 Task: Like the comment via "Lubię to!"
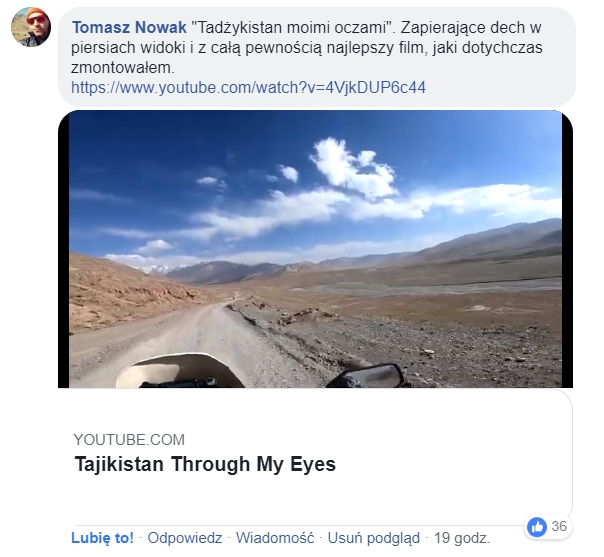102,538
